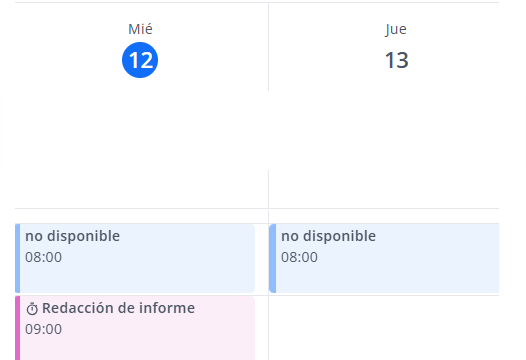Create event in empty Thursday 09:00 slot
Screen dimensions: 526x360
(384, 328)
